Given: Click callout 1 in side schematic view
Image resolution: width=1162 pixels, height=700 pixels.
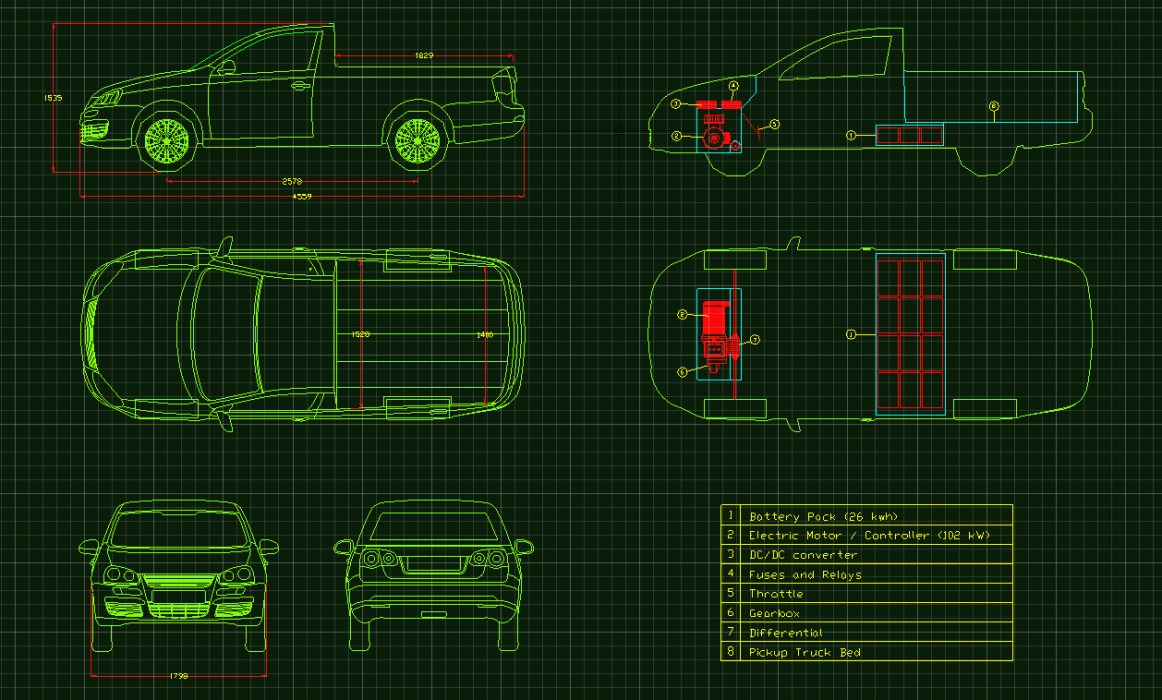Looking at the screenshot, I should pyautogui.click(x=851, y=134).
